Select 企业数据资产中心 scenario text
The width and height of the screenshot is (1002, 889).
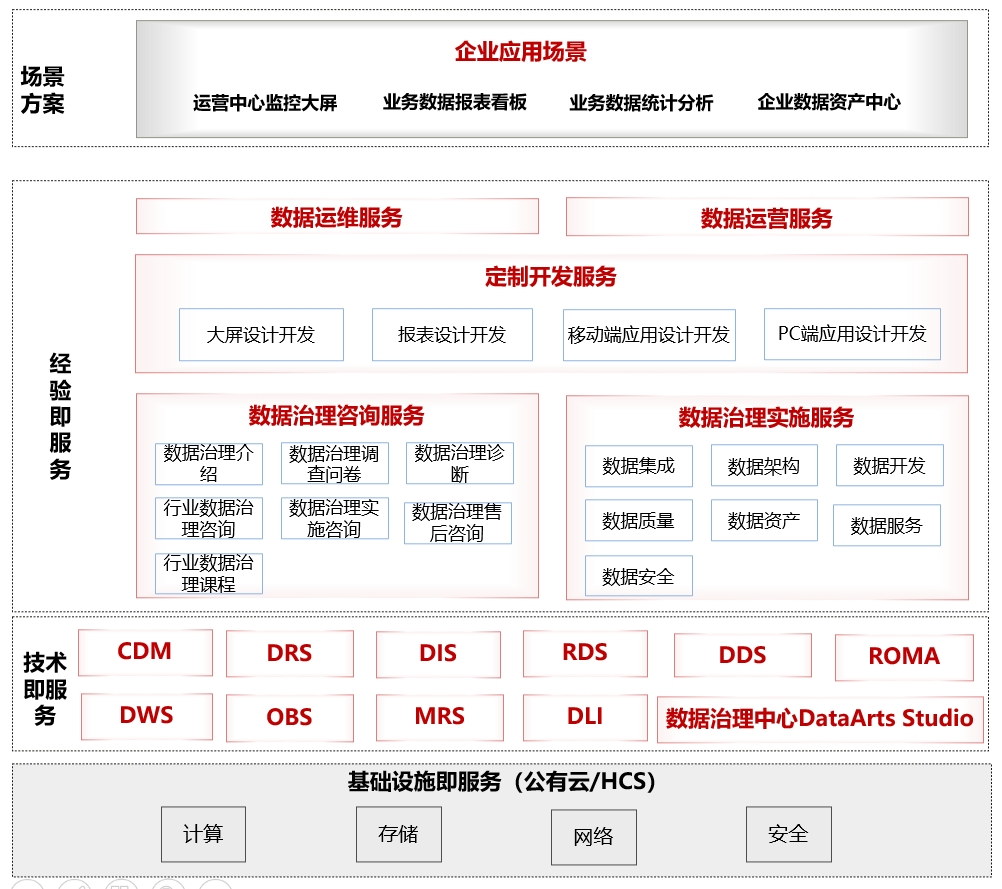tap(829, 102)
